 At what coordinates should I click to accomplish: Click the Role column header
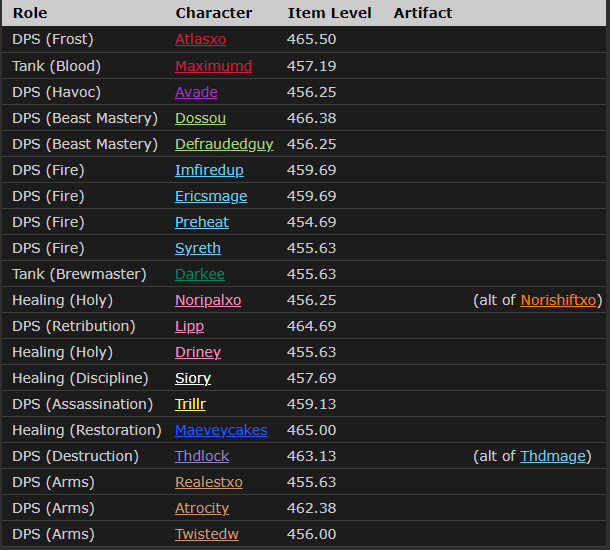pos(29,13)
